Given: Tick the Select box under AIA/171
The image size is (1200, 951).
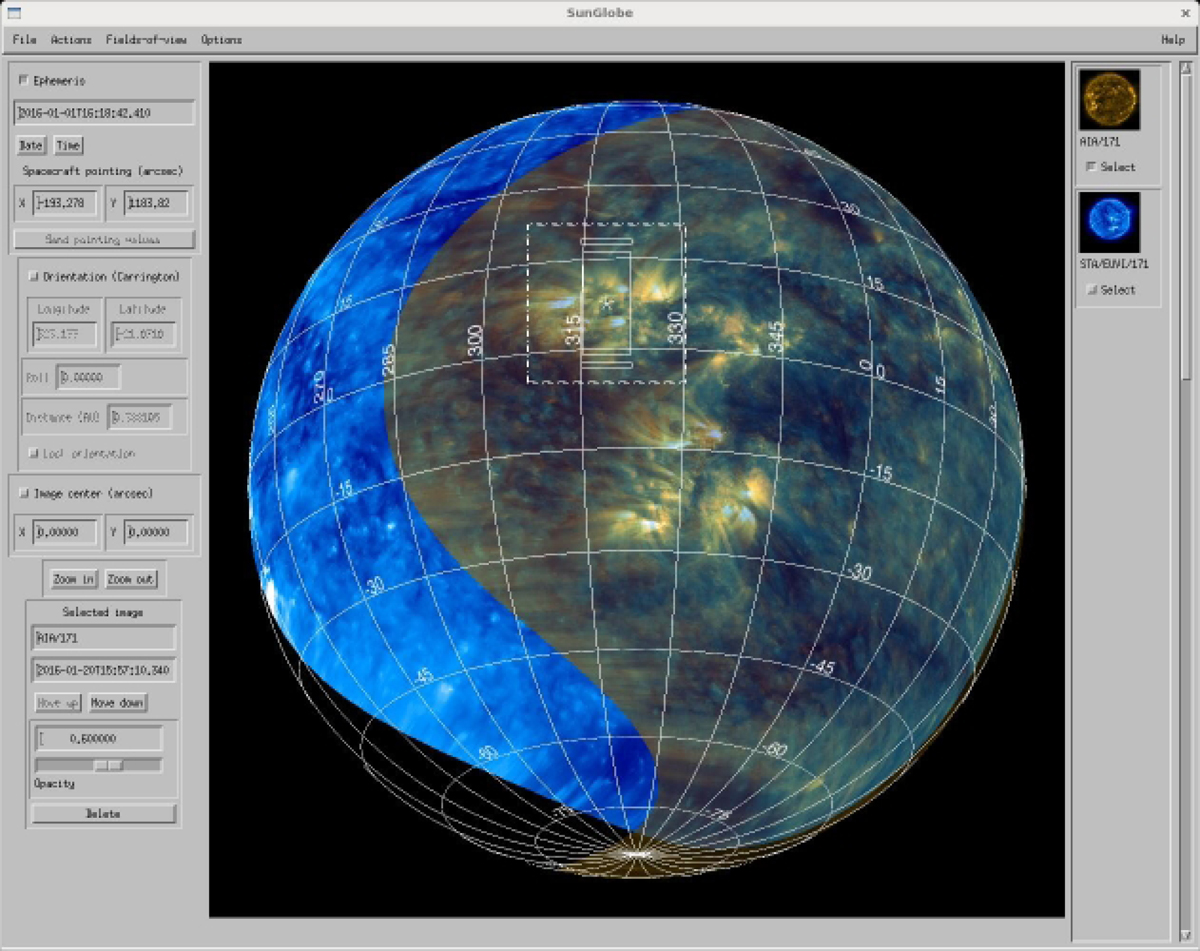Looking at the screenshot, I should click(x=1090, y=167).
